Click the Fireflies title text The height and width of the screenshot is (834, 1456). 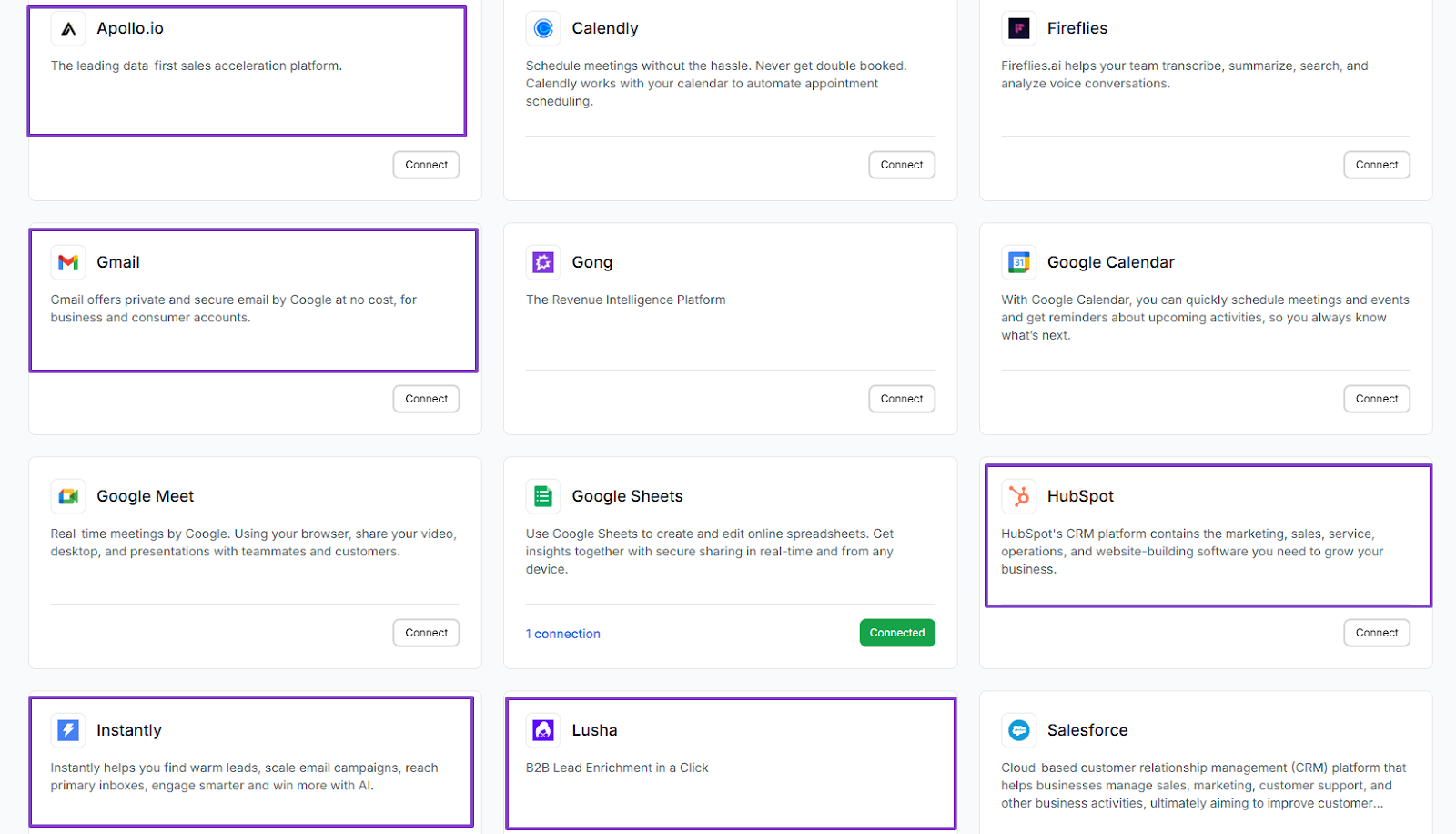point(1077,28)
